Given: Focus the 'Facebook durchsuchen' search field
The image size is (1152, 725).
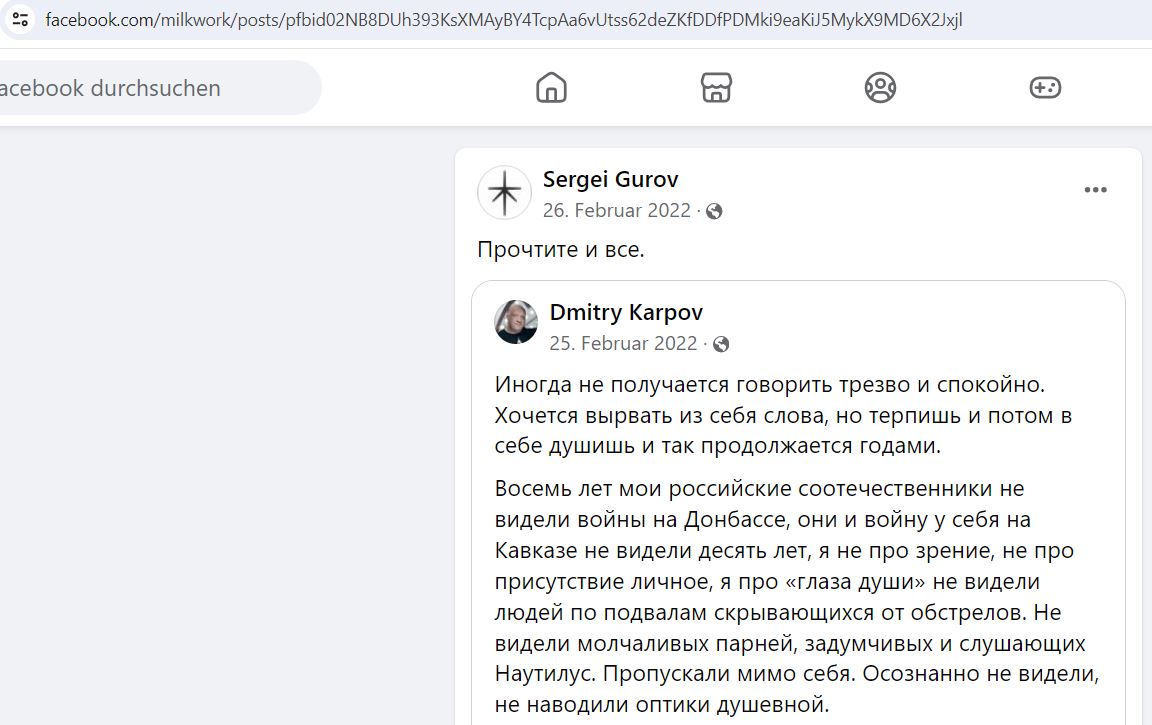Looking at the screenshot, I should tap(158, 87).
